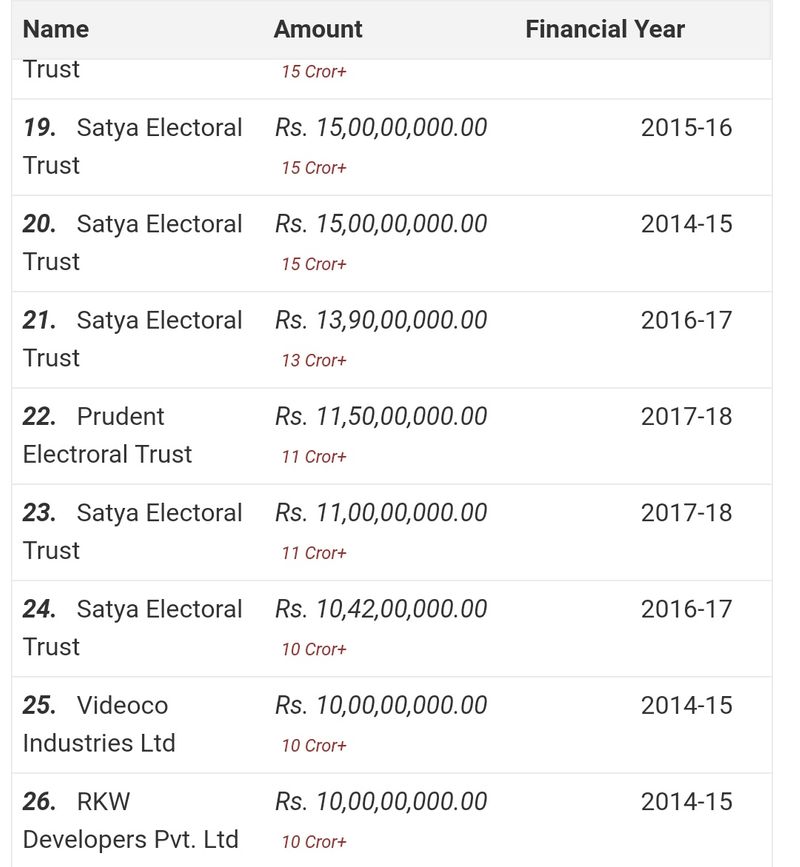The height and width of the screenshot is (867, 800).
Task: Click 2017-18 year for Prudent Electroral Trust
Action: pyautogui.click(x=686, y=416)
